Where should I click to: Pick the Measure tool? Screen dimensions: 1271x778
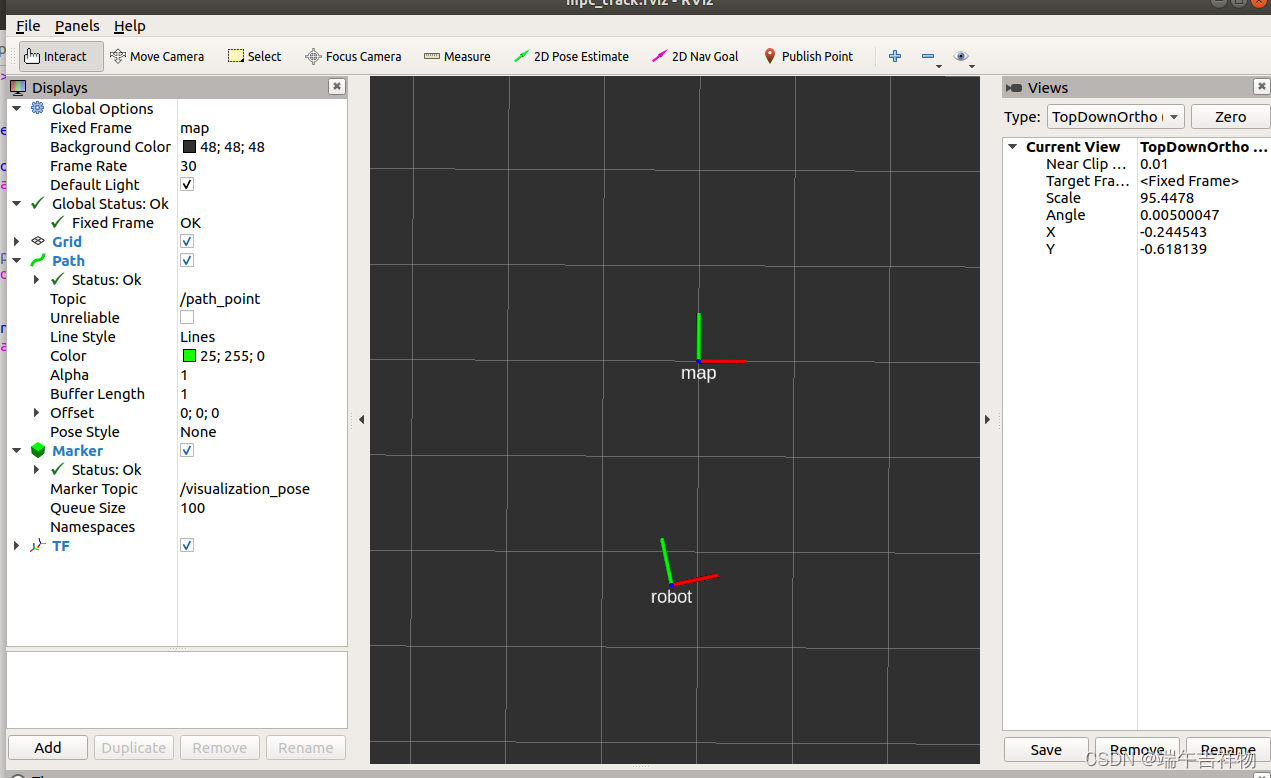457,56
